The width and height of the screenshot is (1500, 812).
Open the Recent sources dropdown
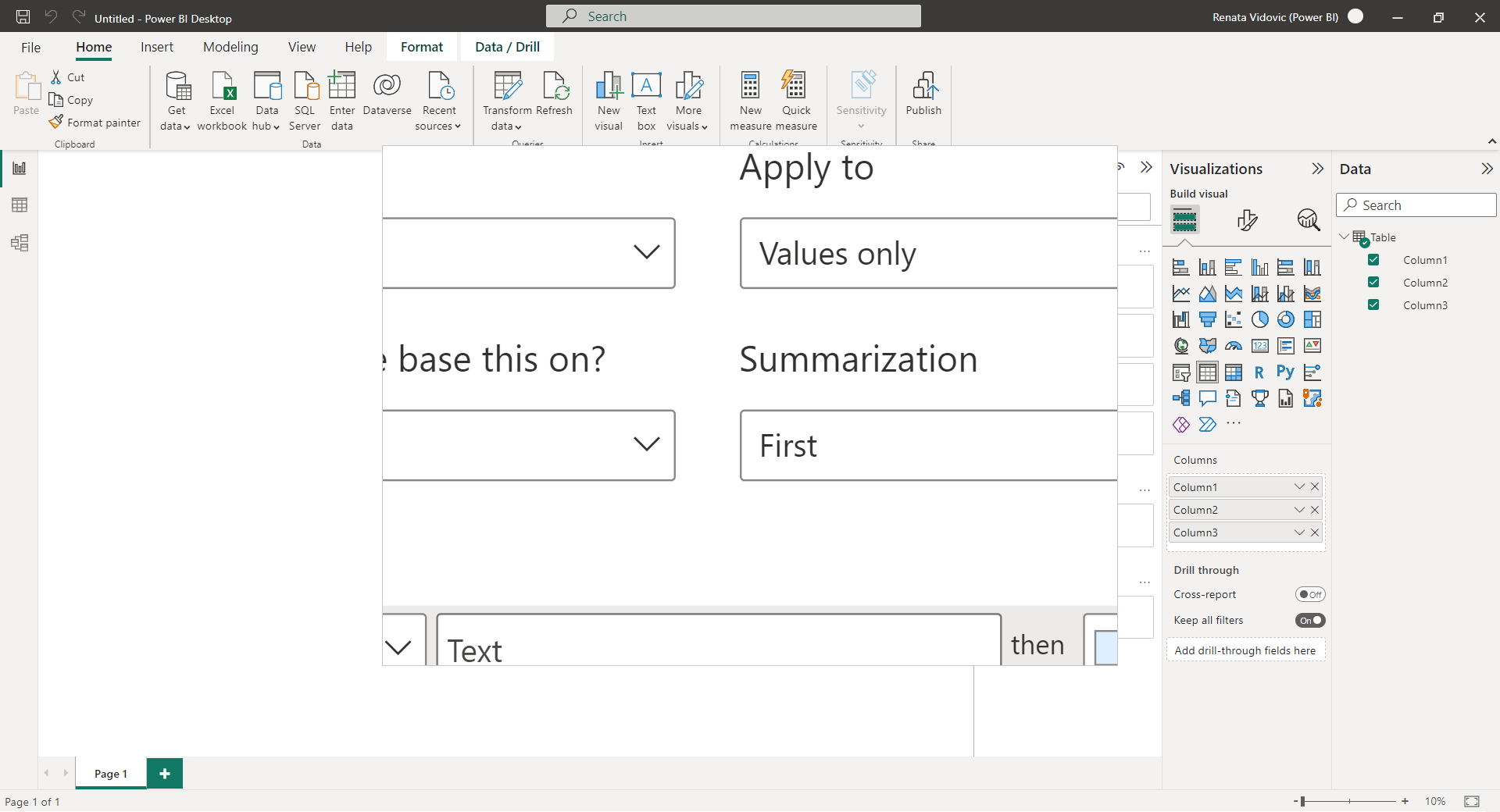point(438,101)
